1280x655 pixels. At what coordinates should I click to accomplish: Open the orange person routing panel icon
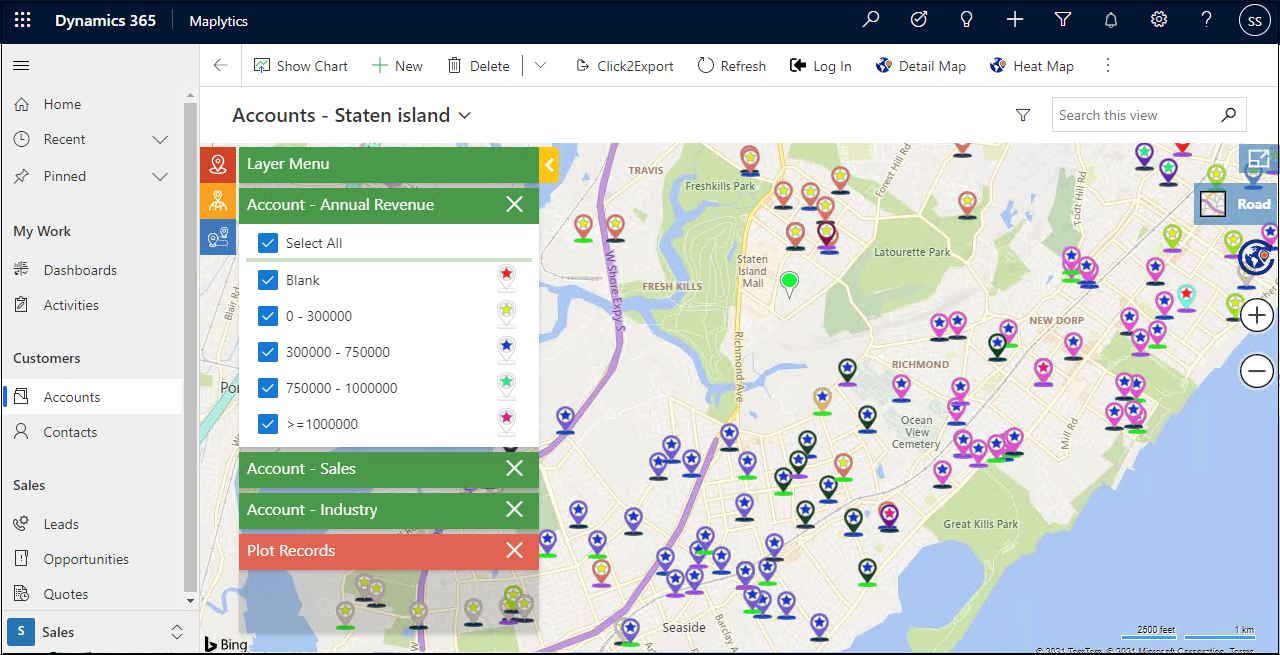(x=218, y=201)
